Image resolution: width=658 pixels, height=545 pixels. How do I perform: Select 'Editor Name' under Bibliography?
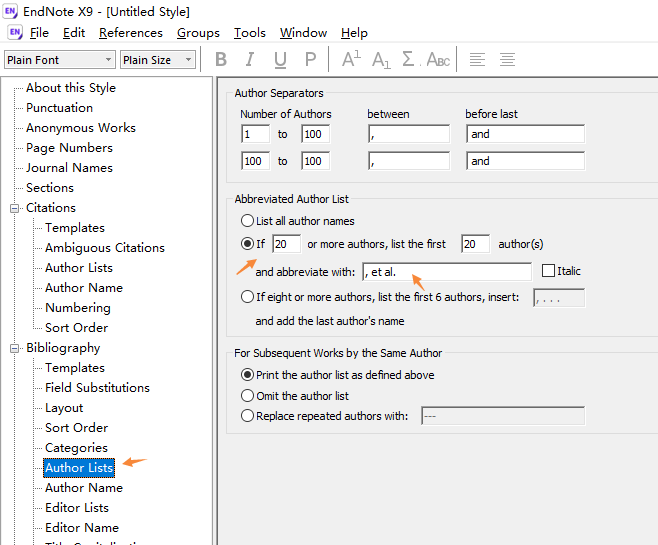pos(82,528)
